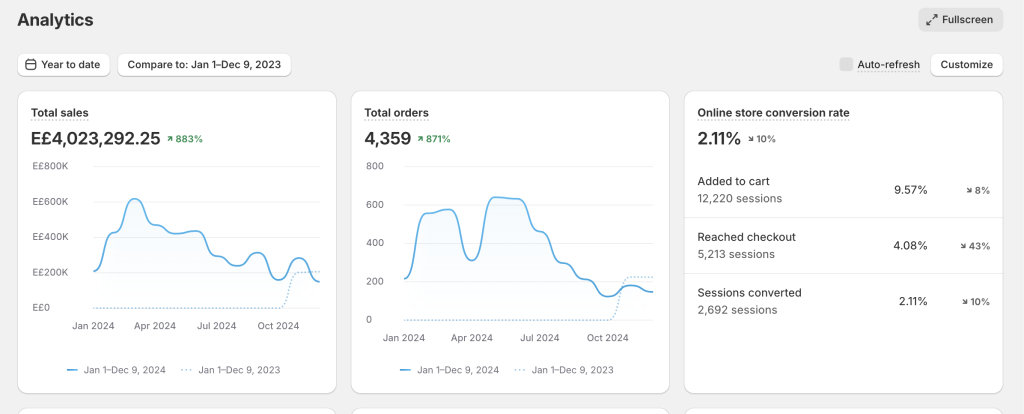Open the Total orders report title
The height and width of the screenshot is (414, 1024).
397,113
